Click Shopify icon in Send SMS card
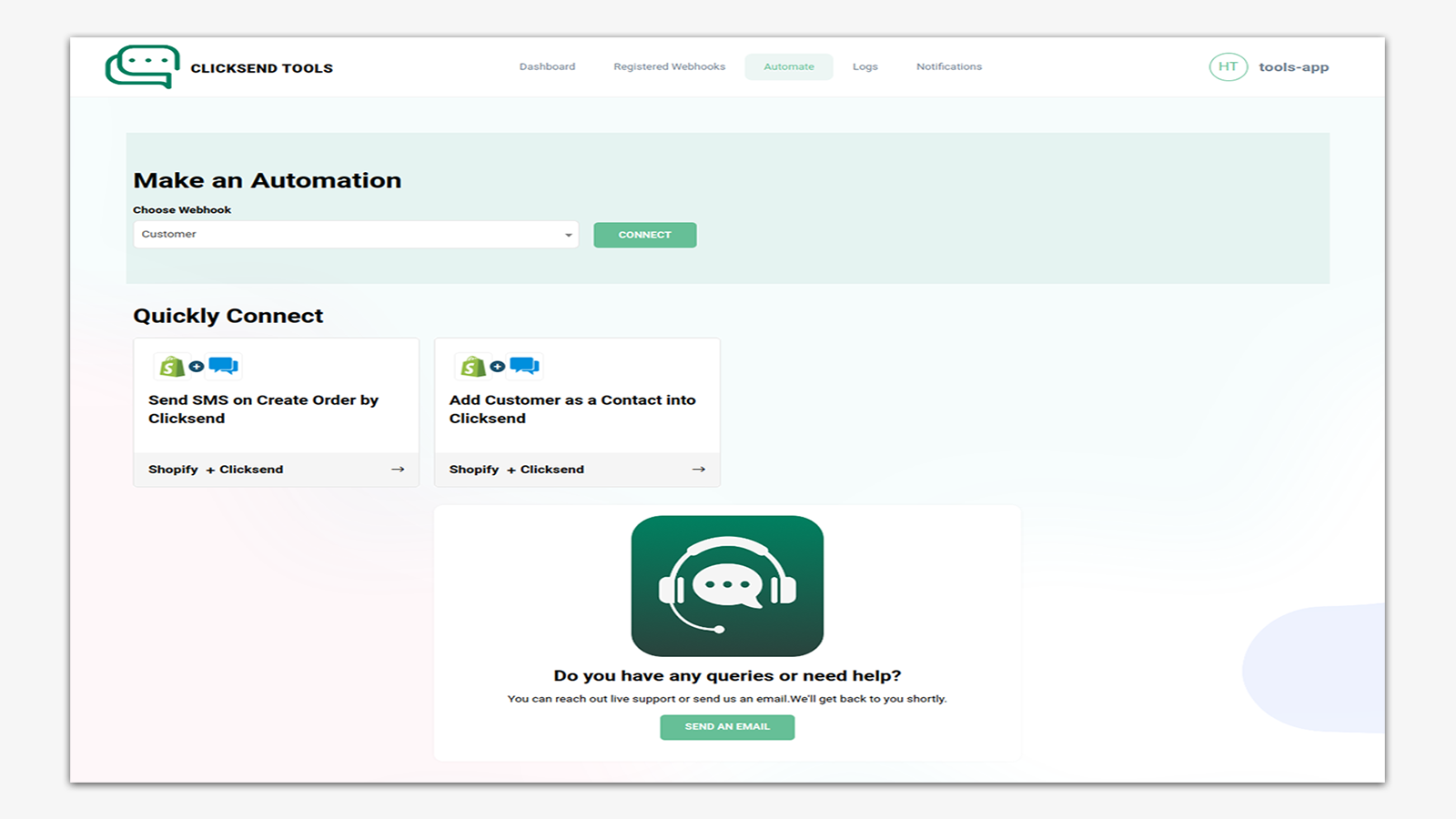 (x=171, y=366)
